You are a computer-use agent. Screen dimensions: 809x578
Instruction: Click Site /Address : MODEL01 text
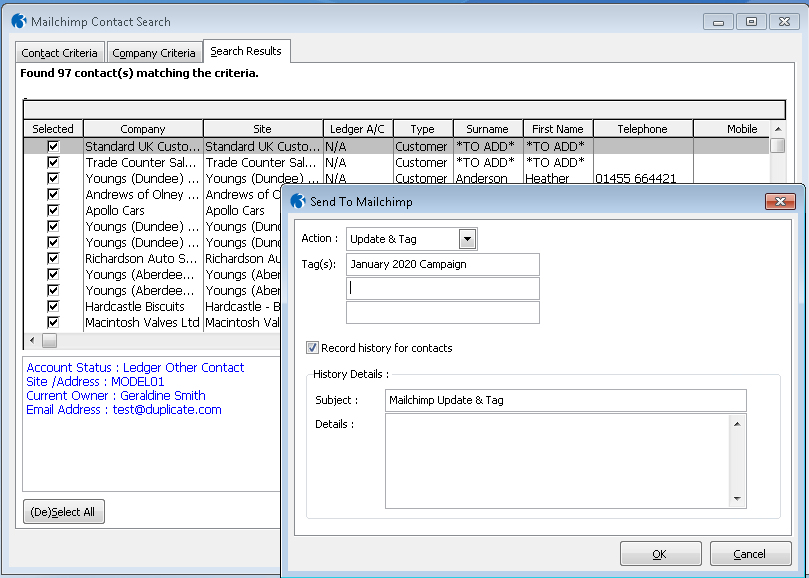(95, 382)
